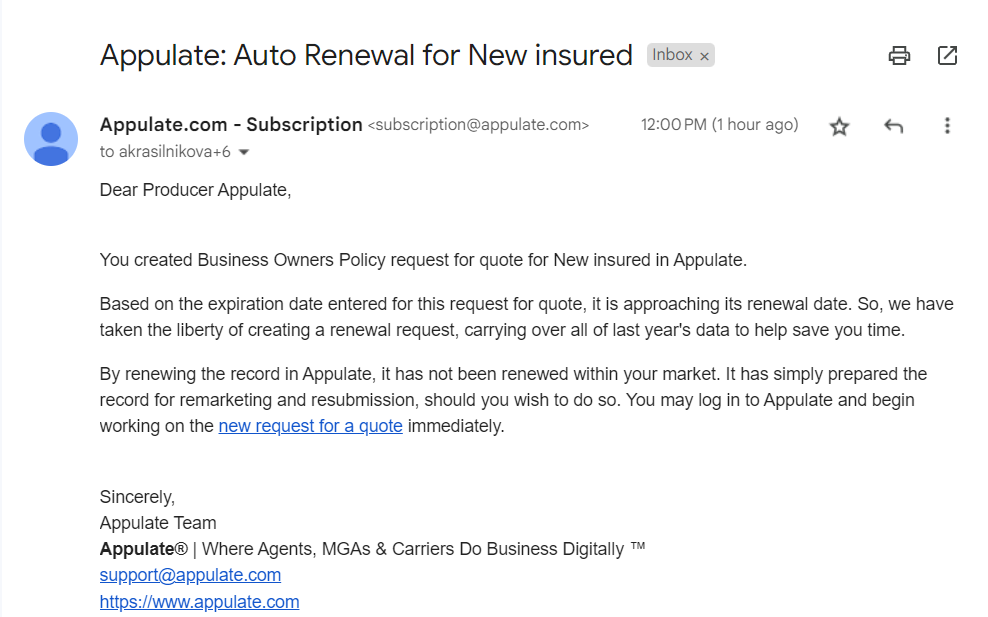
Task: Visit the https://www.appulate.com link
Action: click(199, 602)
